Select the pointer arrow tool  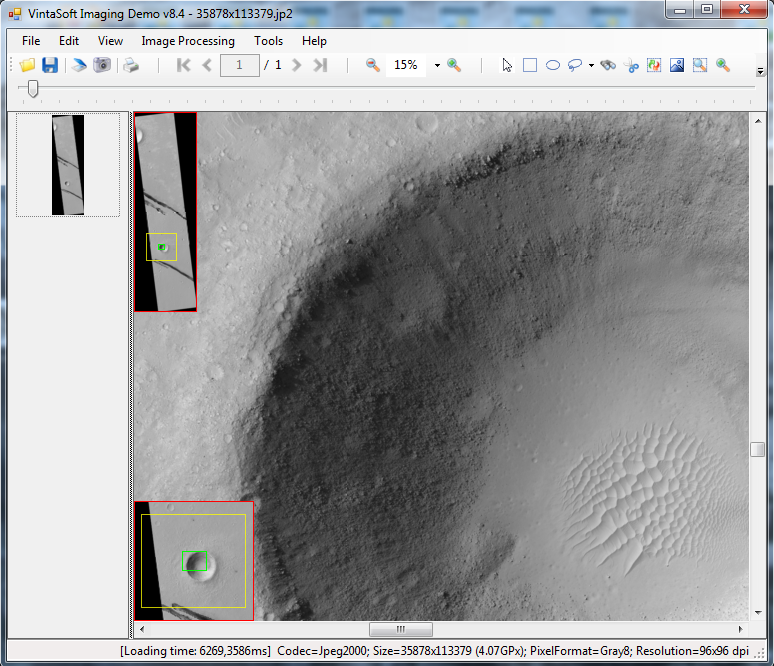[x=508, y=65]
